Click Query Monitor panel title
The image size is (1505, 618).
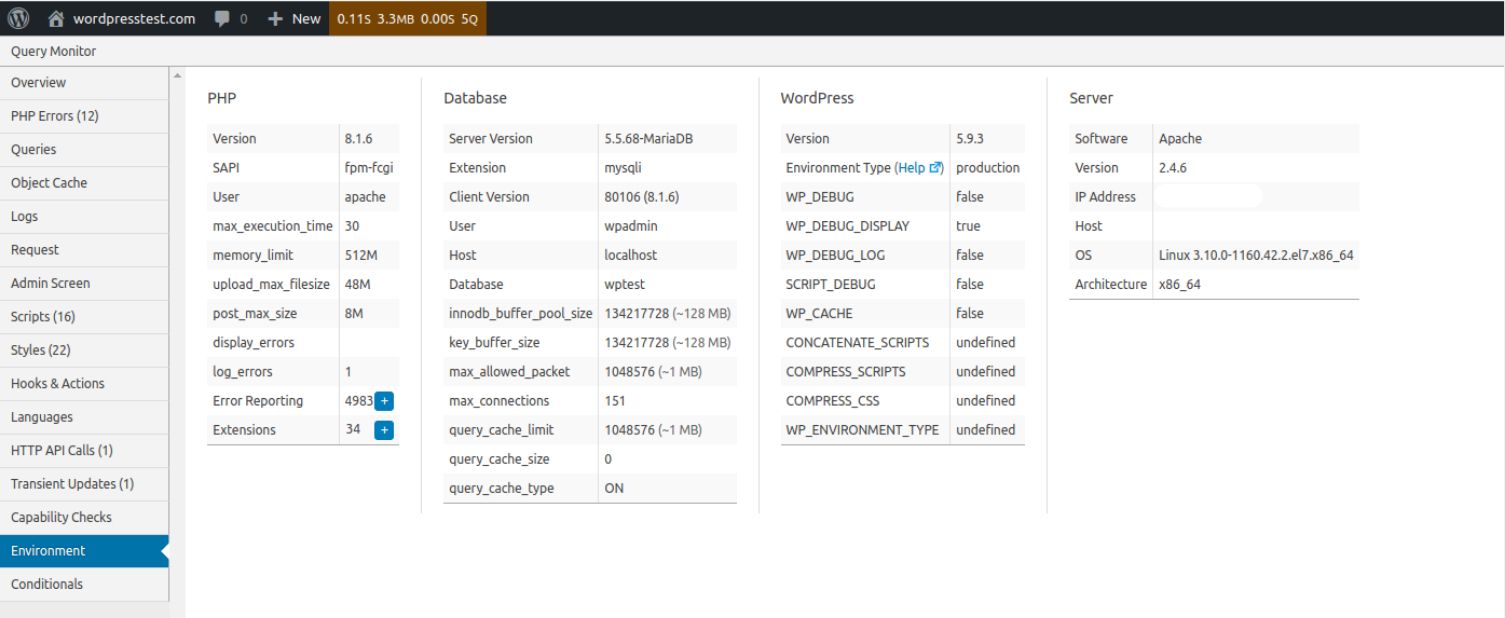pos(53,51)
